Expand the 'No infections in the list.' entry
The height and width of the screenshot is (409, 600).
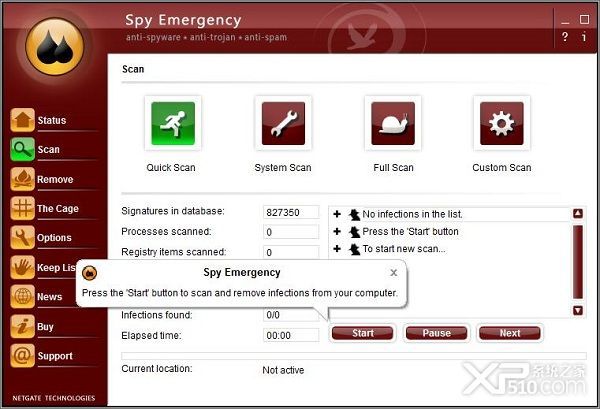click(337, 214)
